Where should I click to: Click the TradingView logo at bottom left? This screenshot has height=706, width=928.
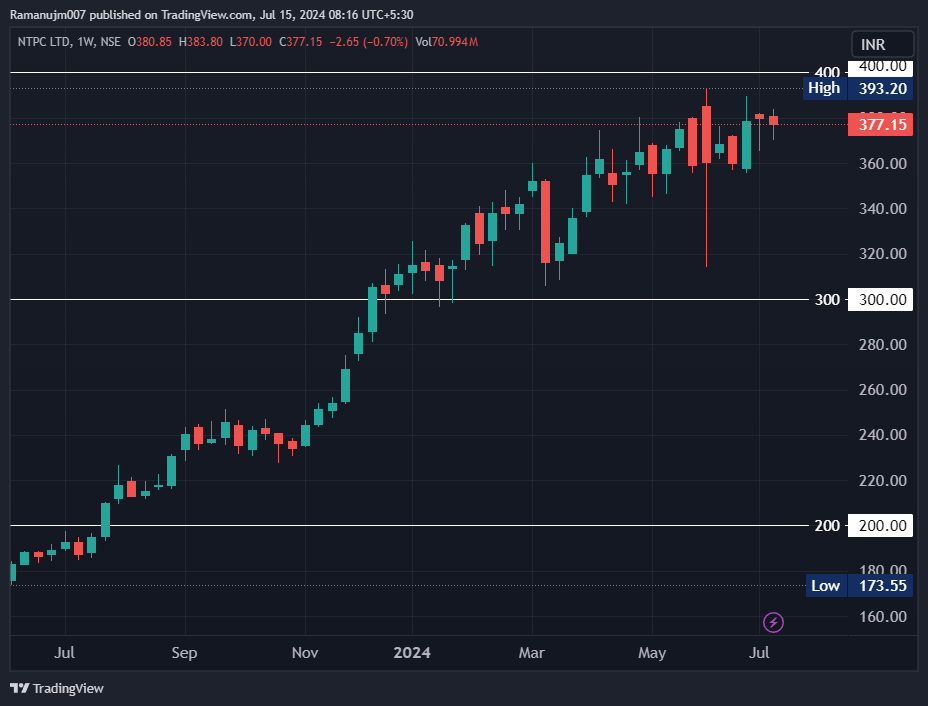tap(57, 688)
